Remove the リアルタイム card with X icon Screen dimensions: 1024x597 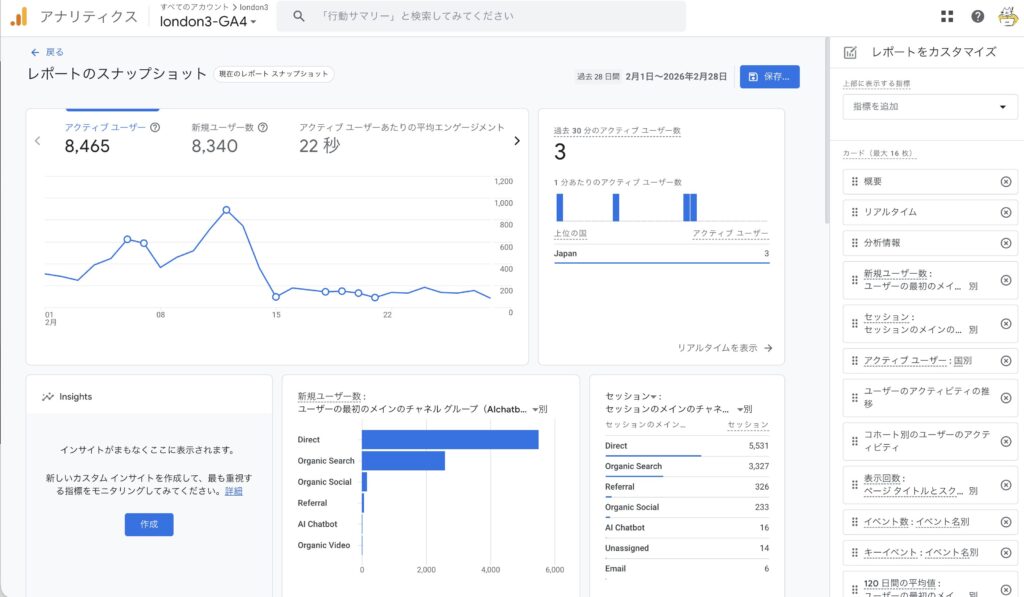(x=1005, y=212)
